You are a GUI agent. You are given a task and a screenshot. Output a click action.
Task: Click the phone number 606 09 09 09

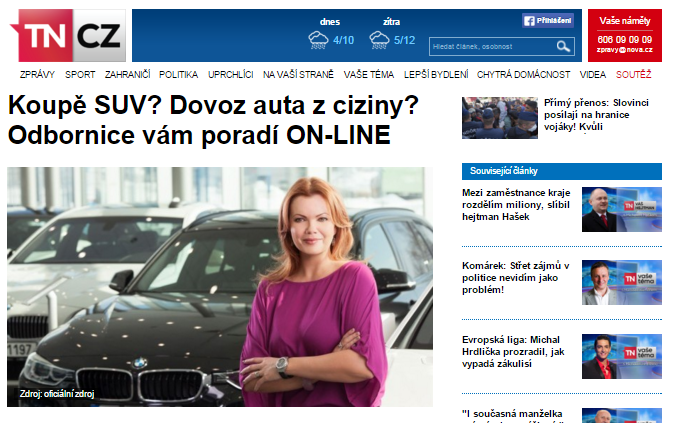625,39
